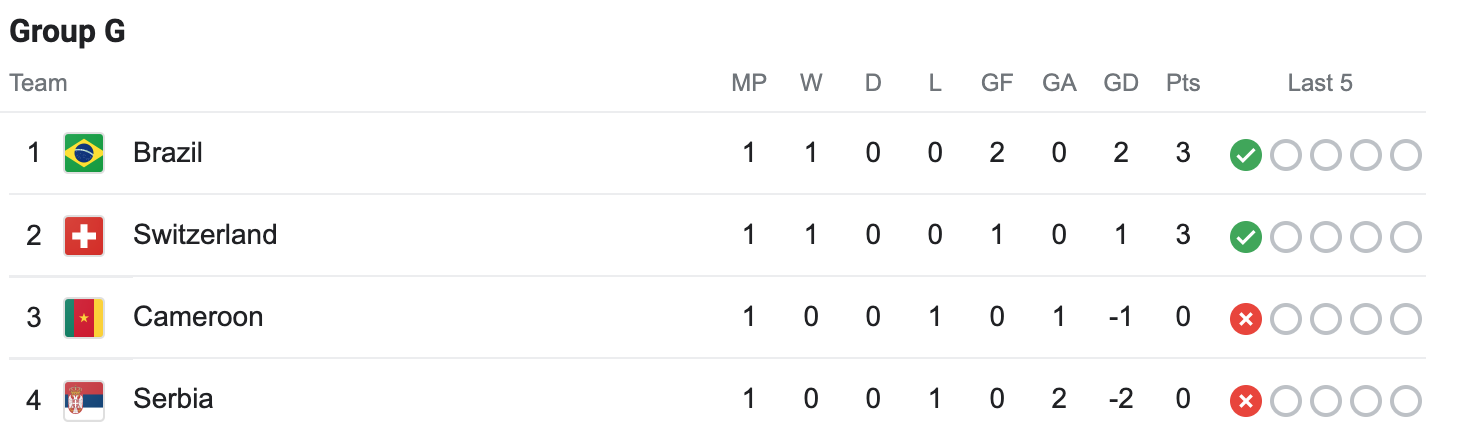Open the Switzerland team link
Screen dimensions: 1468x444
[205, 235]
